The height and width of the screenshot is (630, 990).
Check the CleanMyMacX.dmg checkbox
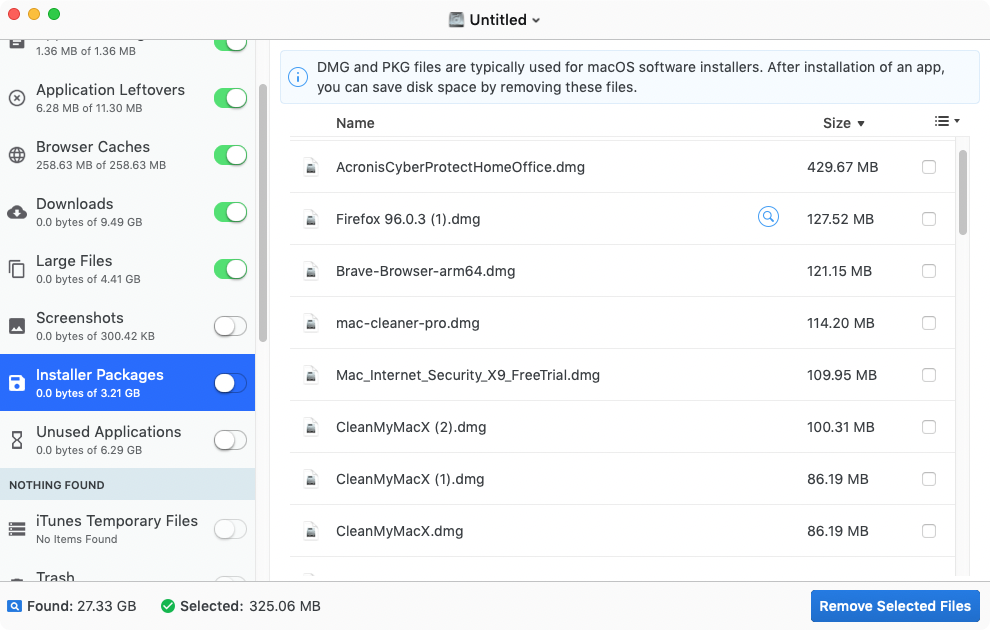[929, 532]
